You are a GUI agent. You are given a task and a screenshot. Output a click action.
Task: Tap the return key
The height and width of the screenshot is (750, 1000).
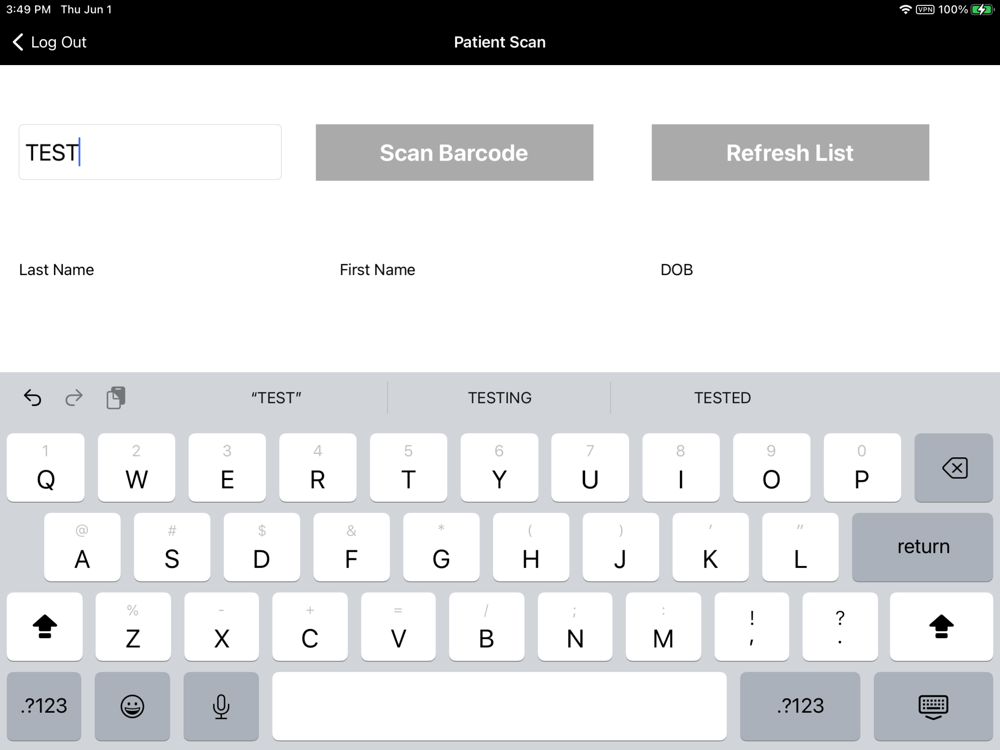[x=922, y=547]
